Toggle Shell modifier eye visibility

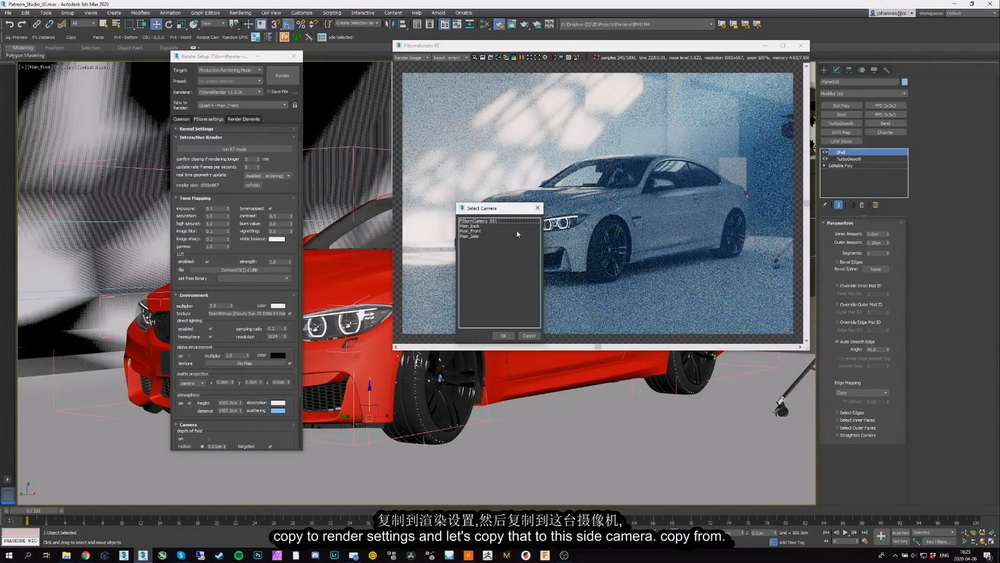pyautogui.click(x=825, y=152)
